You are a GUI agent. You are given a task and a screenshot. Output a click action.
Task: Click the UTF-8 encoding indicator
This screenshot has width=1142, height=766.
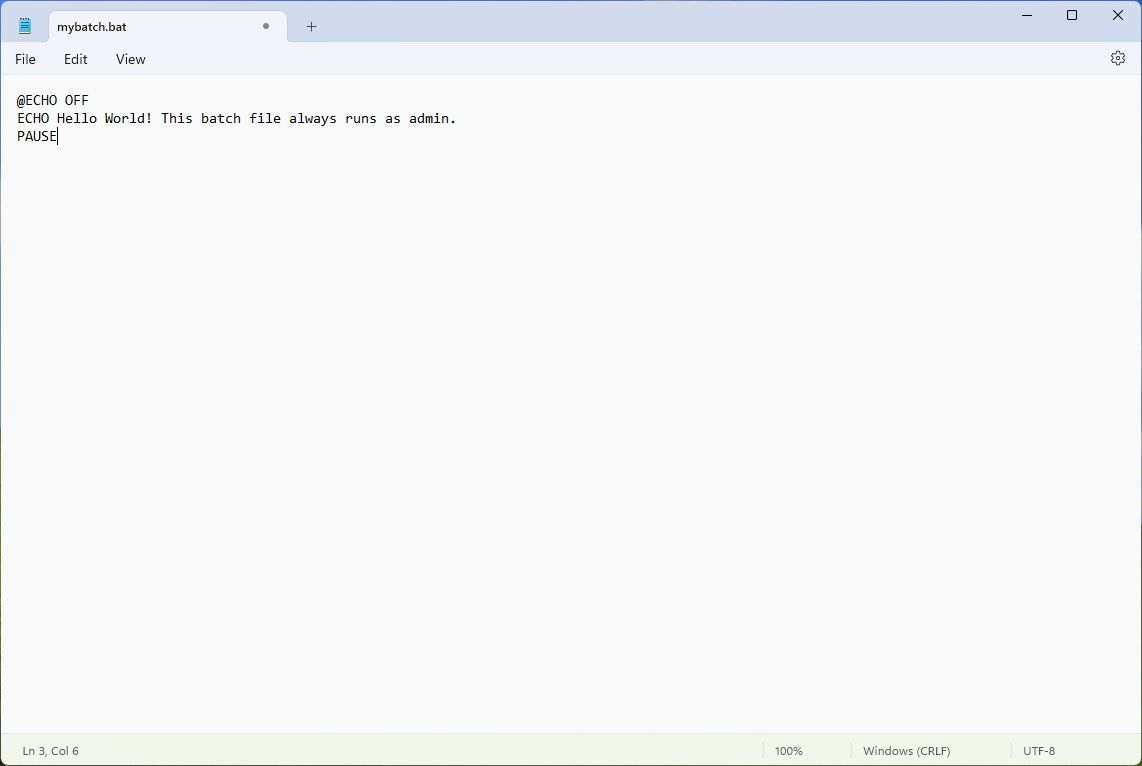(x=1039, y=750)
